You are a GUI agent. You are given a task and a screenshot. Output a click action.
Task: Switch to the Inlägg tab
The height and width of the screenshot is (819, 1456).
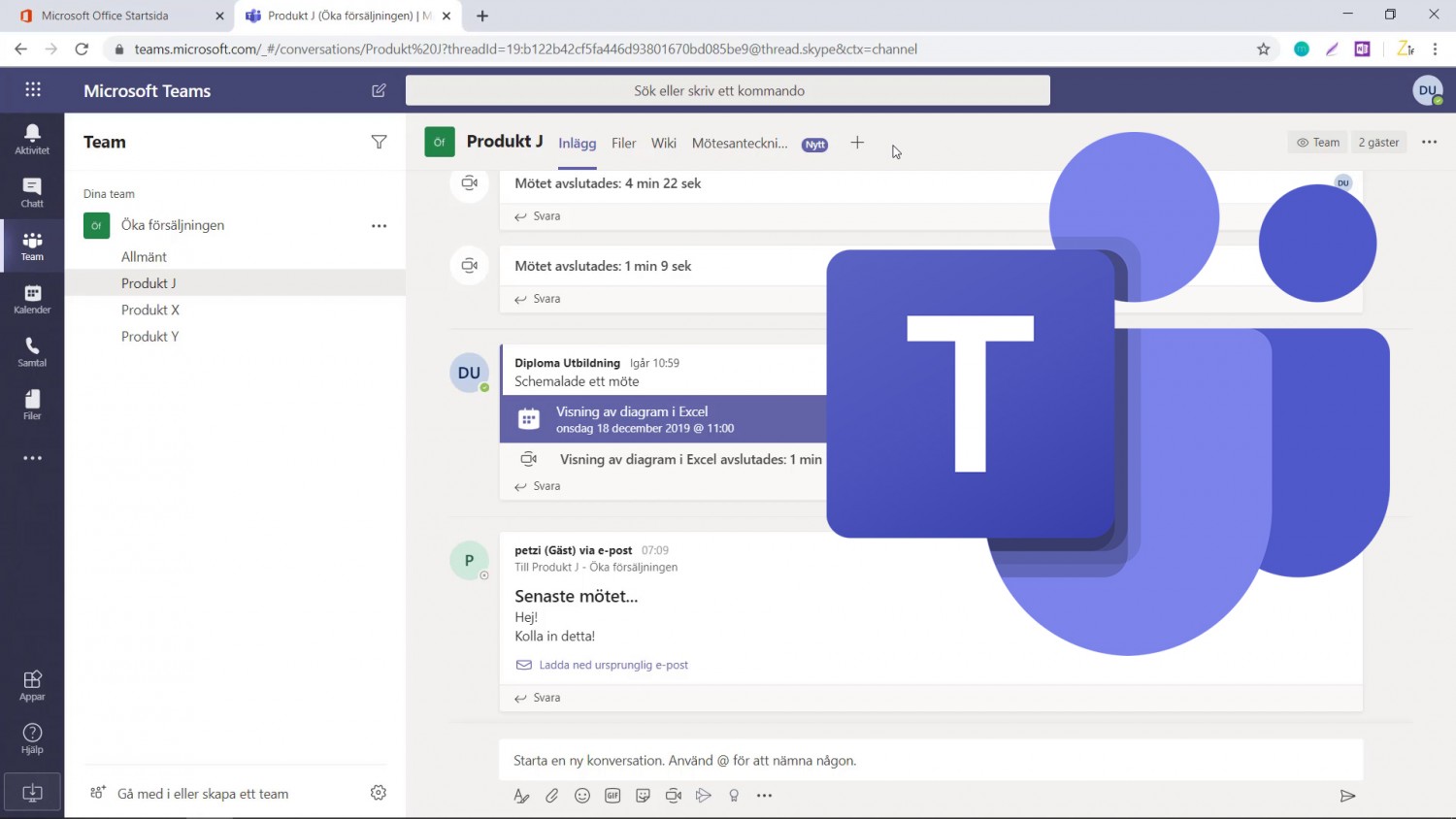tap(577, 144)
